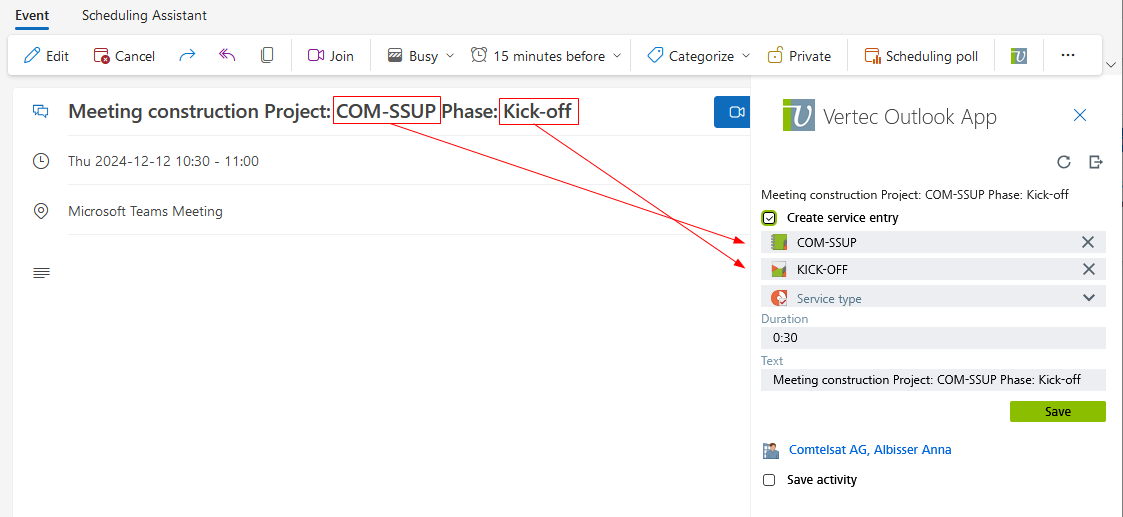Open the 15 minutes before reminder dropdown
1123x517 pixels.
tap(547, 56)
